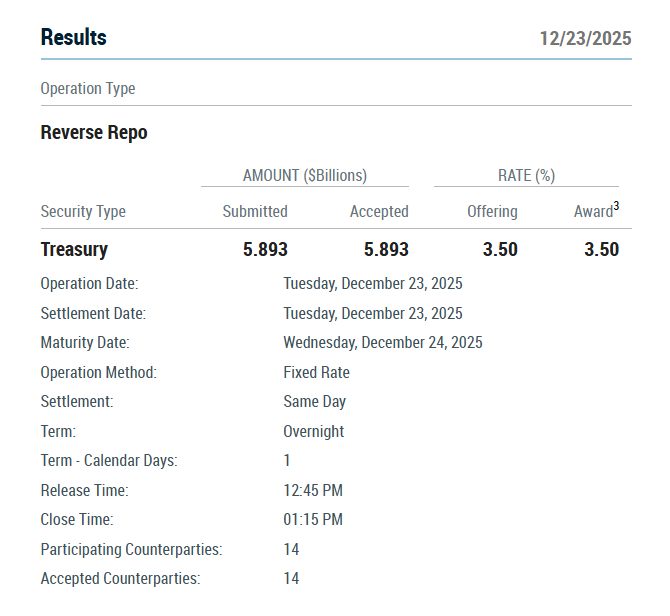670x616 pixels.
Task: Click the RATE (%) column group header
Action: (526, 176)
